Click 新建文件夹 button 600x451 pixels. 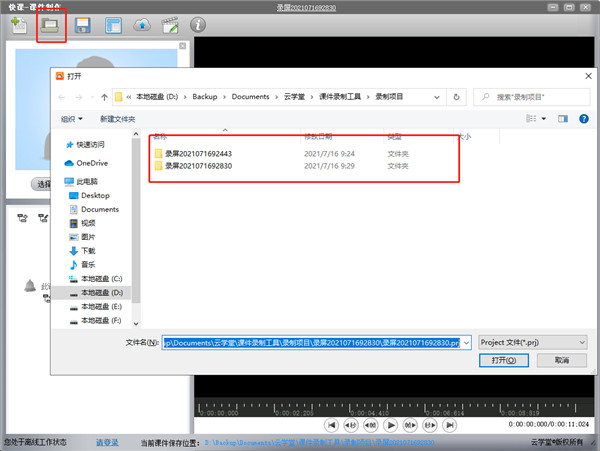[117, 119]
